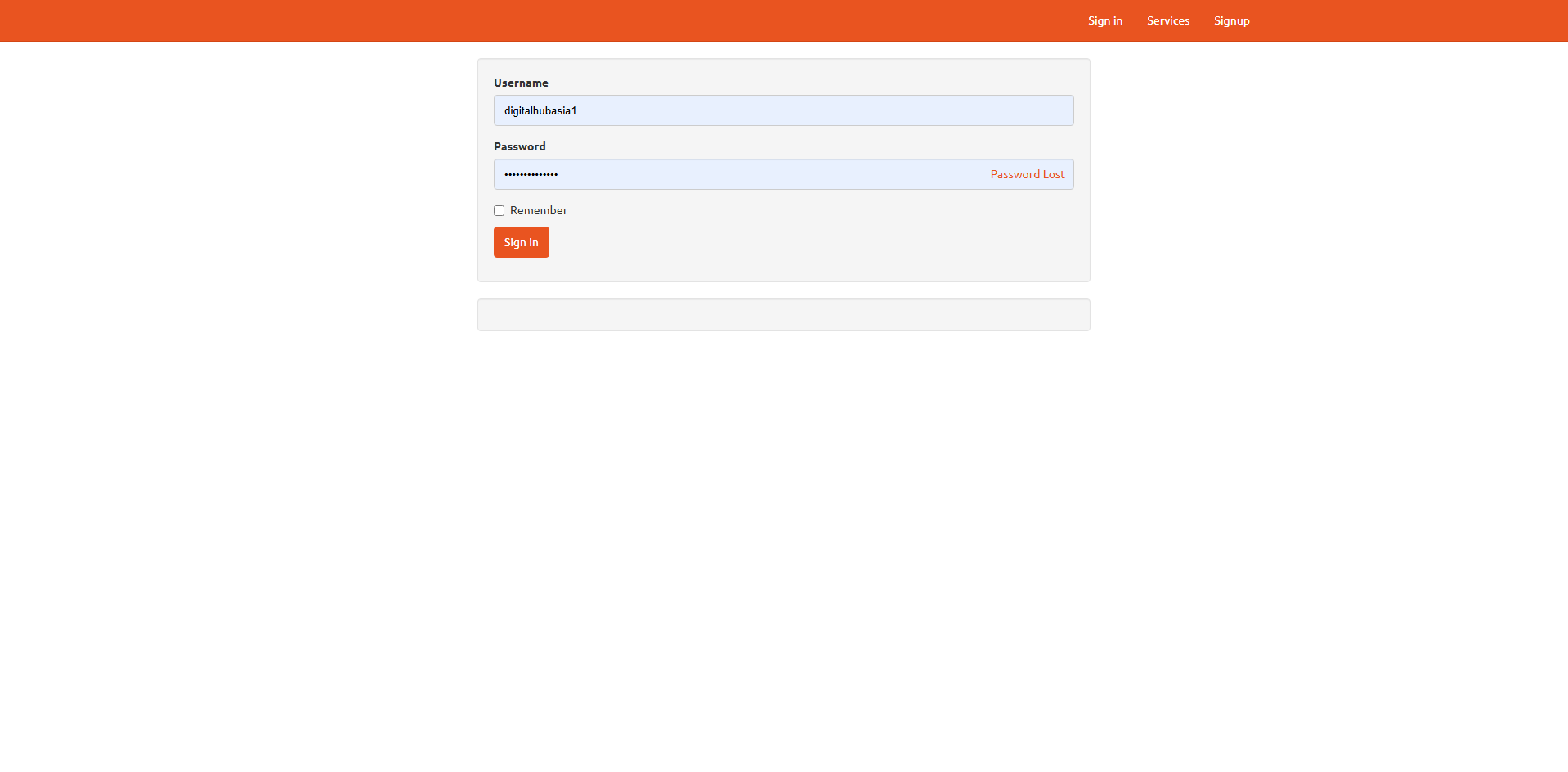Go to the Signup page
Screen dimensions: 1568x772
1231,20
